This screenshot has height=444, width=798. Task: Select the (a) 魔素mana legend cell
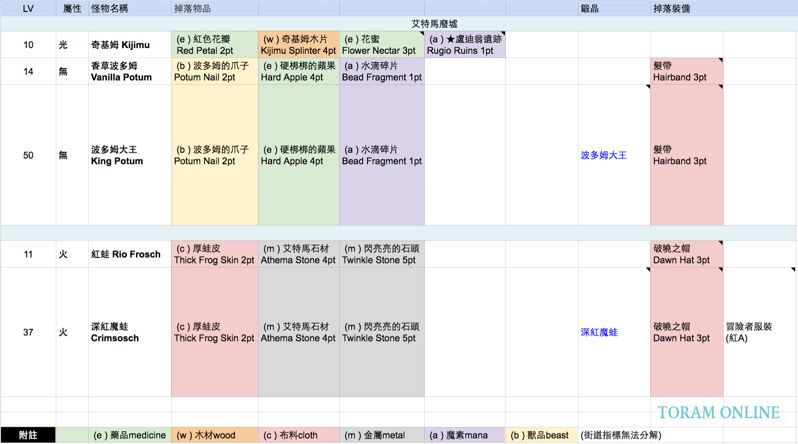pos(465,435)
